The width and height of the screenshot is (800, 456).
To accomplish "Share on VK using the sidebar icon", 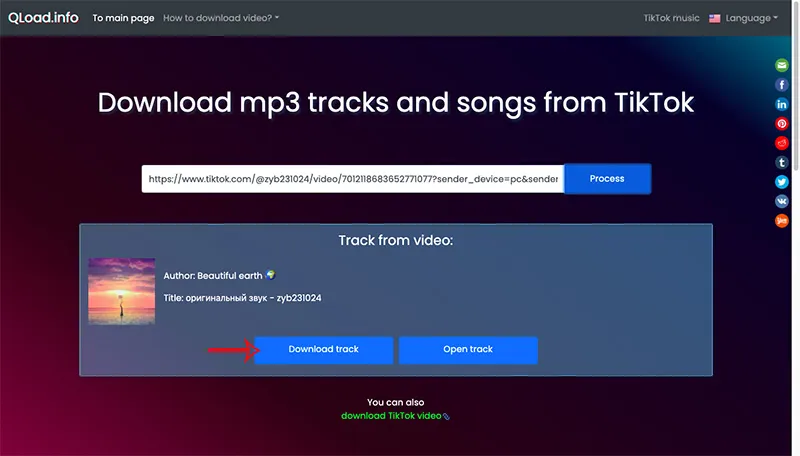I will [x=782, y=201].
